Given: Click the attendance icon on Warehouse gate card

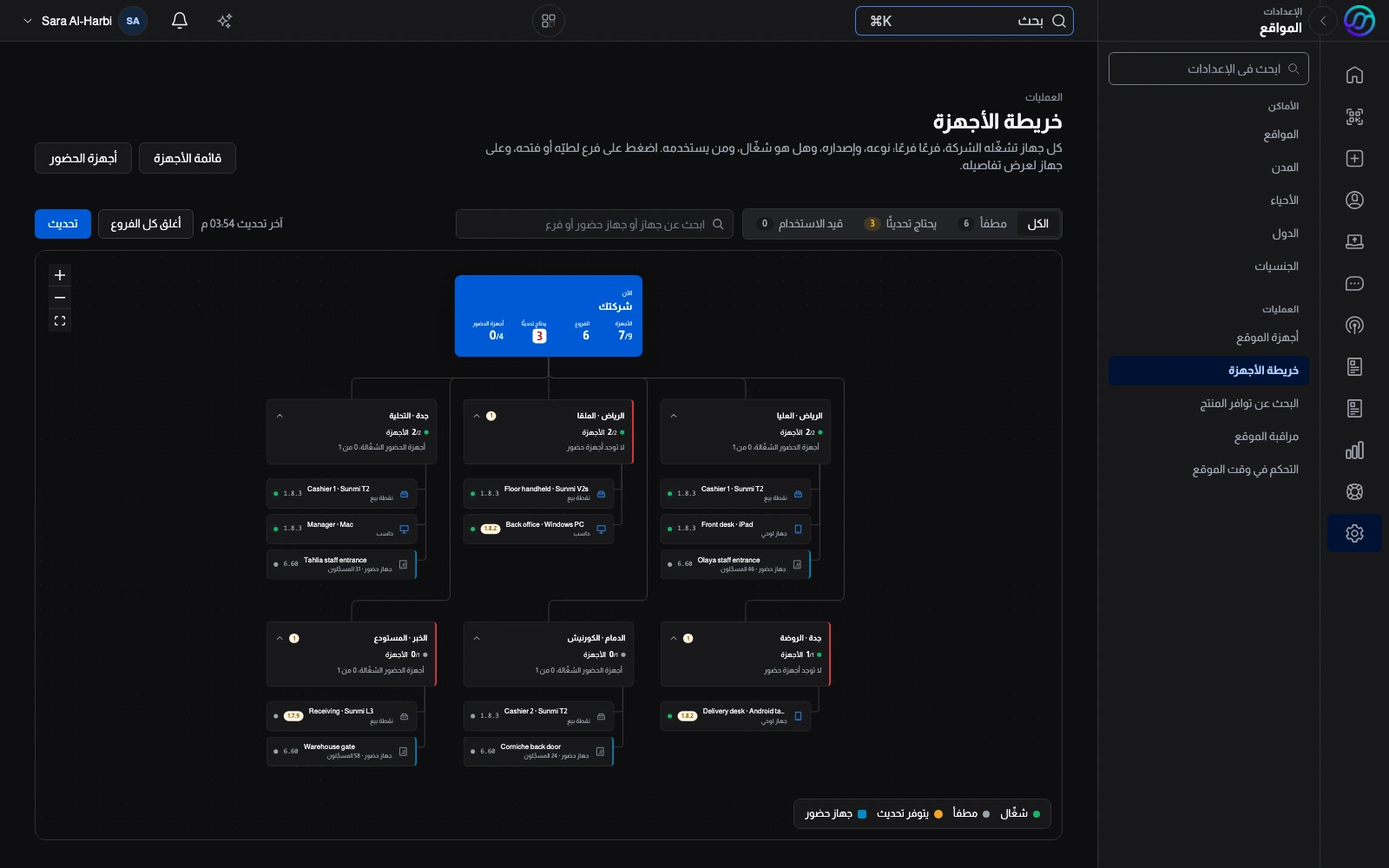Looking at the screenshot, I should [404, 751].
